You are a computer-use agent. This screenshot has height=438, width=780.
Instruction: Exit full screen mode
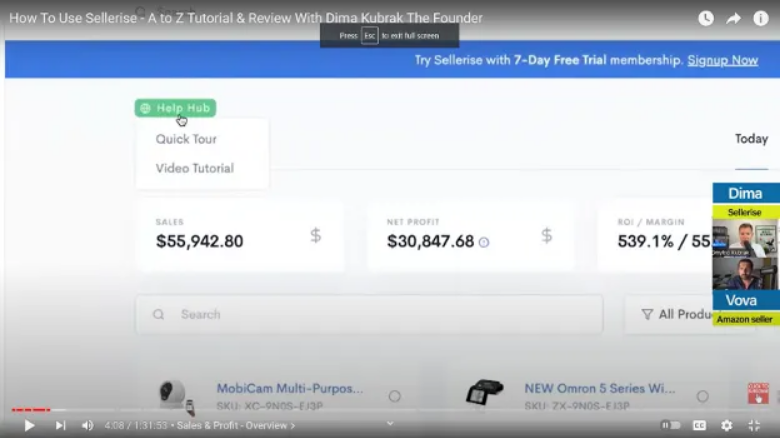(754, 425)
